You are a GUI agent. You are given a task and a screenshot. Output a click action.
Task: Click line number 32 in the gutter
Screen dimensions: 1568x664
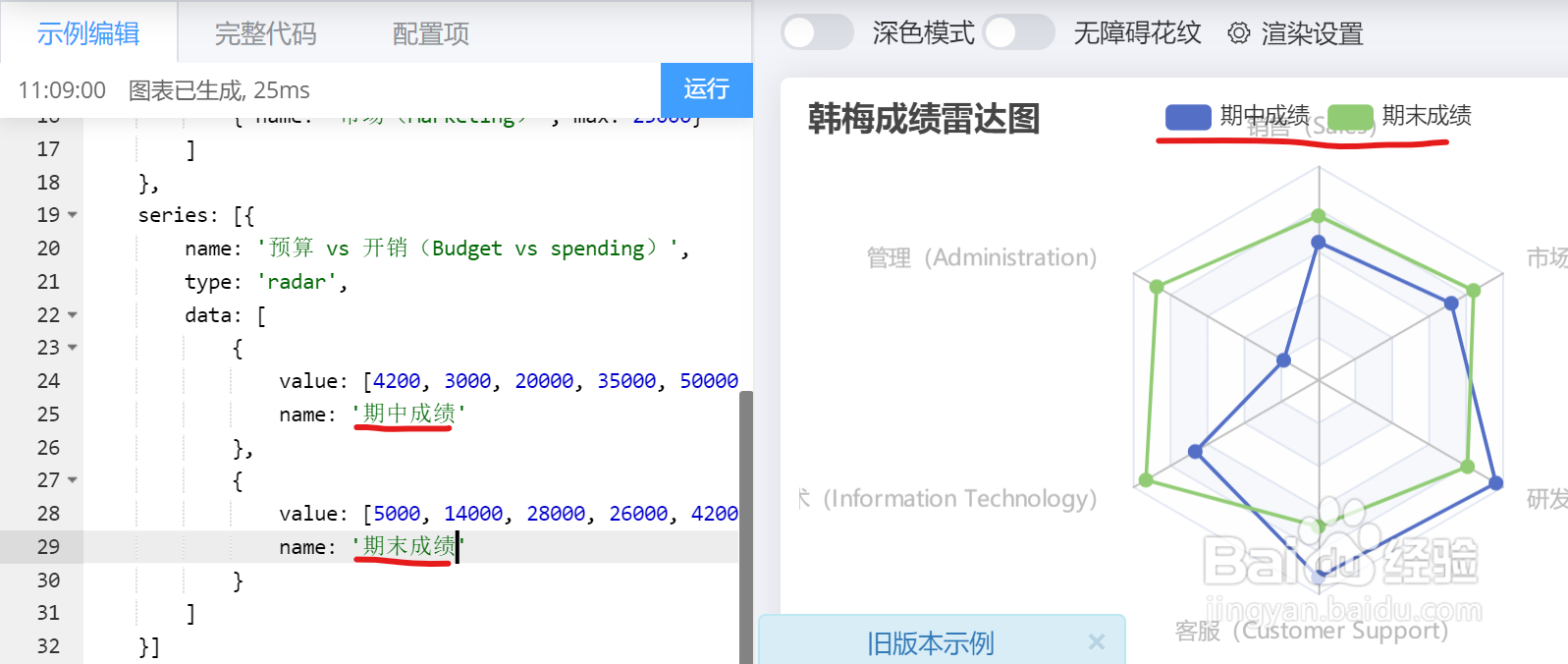(x=48, y=646)
